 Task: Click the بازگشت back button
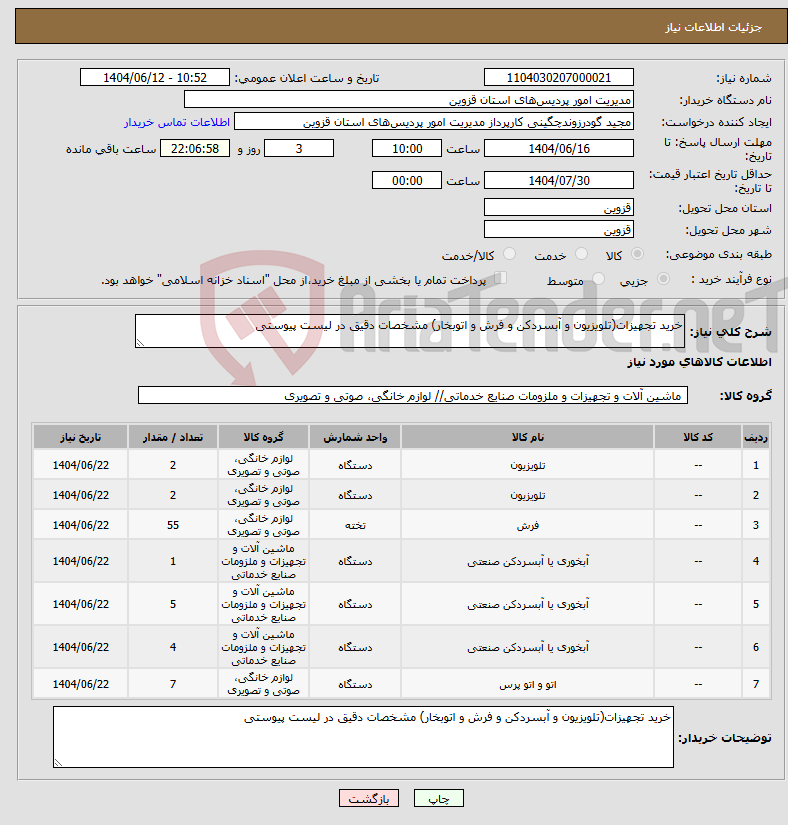click(369, 798)
